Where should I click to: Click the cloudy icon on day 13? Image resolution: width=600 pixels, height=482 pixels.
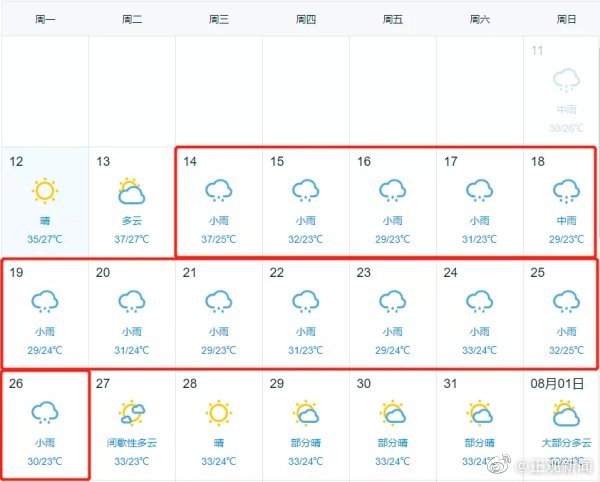[x=132, y=191]
